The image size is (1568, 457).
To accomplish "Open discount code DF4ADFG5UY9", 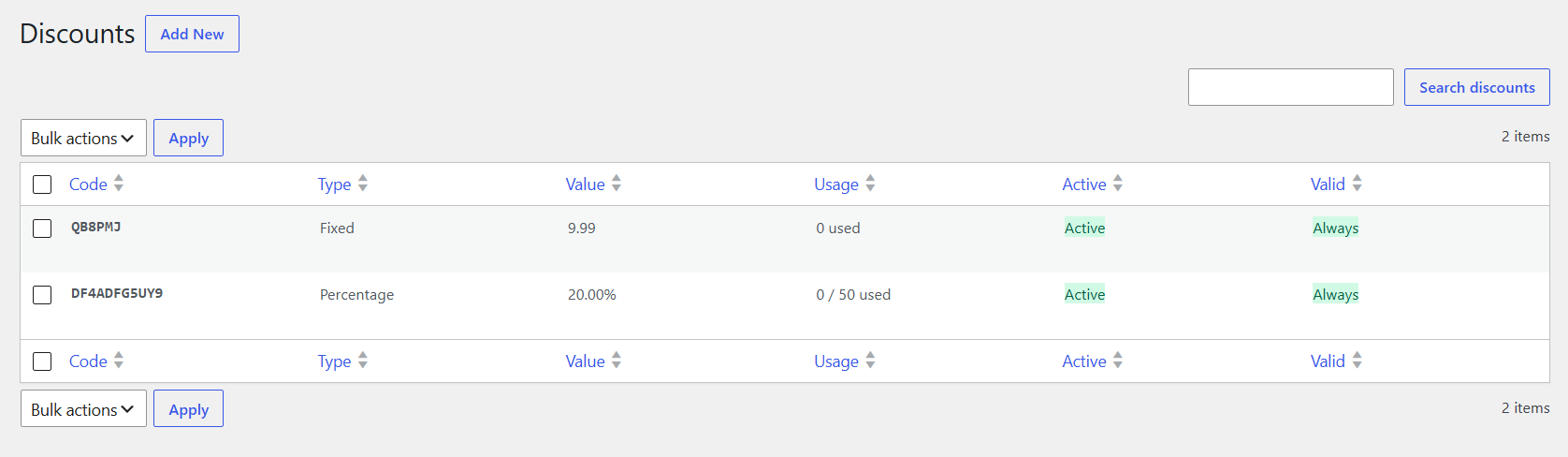I will point(117,293).
